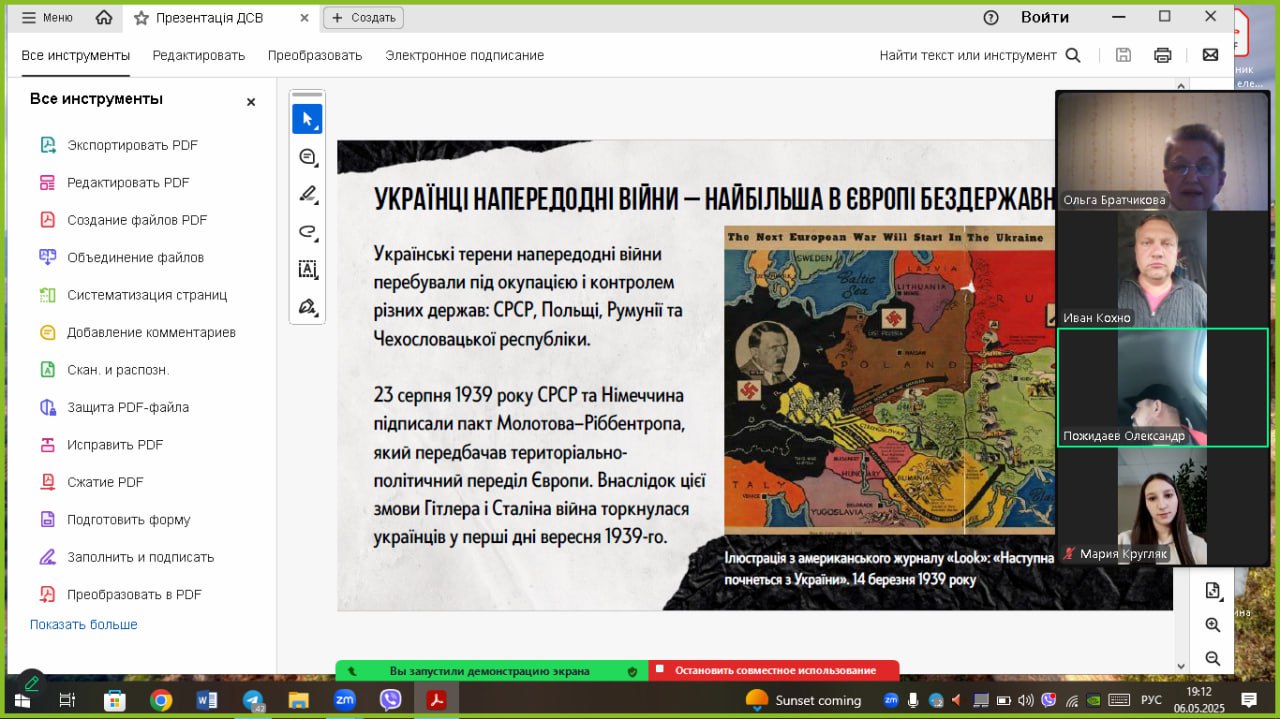Choose Экспортировать PDF tool

(x=133, y=145)
